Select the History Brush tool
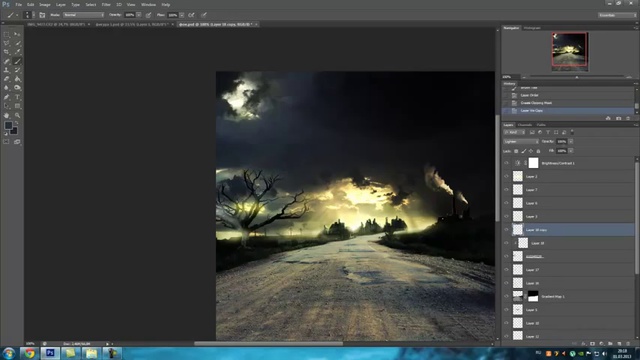Viewport: 640px width, 360px height. pyautogui.click(x=17, y=70)
